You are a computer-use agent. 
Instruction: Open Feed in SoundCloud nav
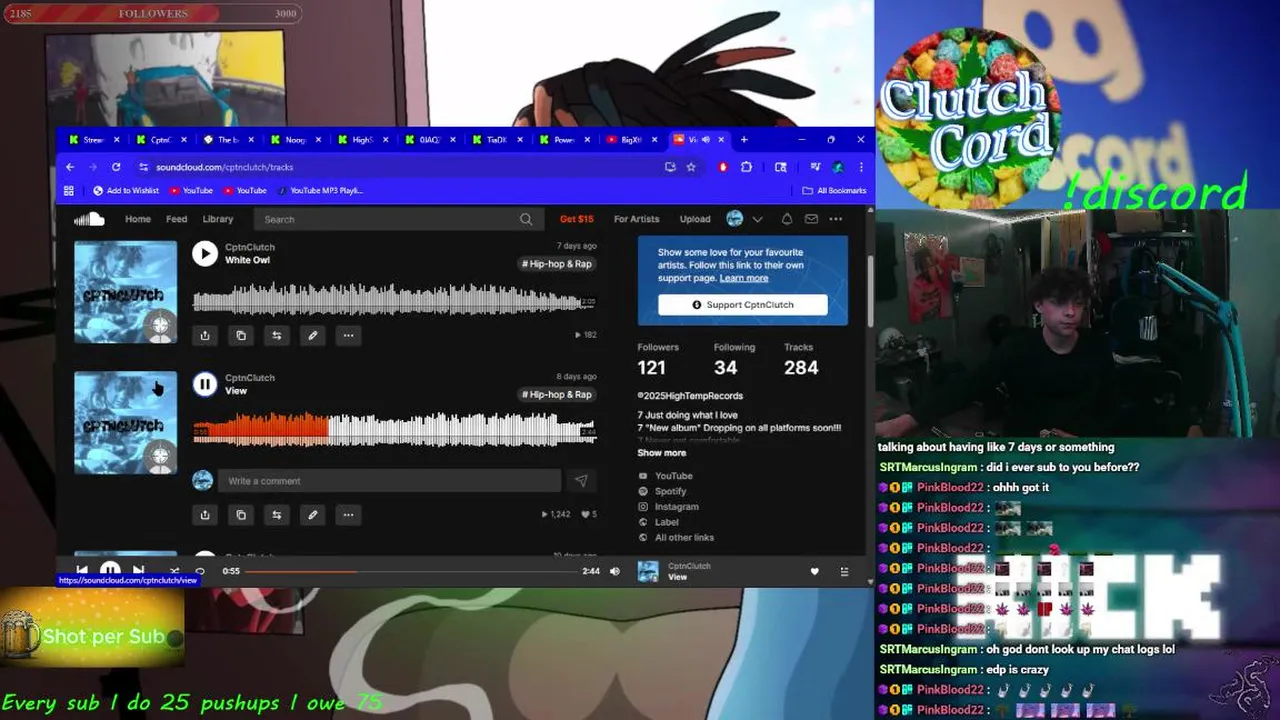click(177, 219)
